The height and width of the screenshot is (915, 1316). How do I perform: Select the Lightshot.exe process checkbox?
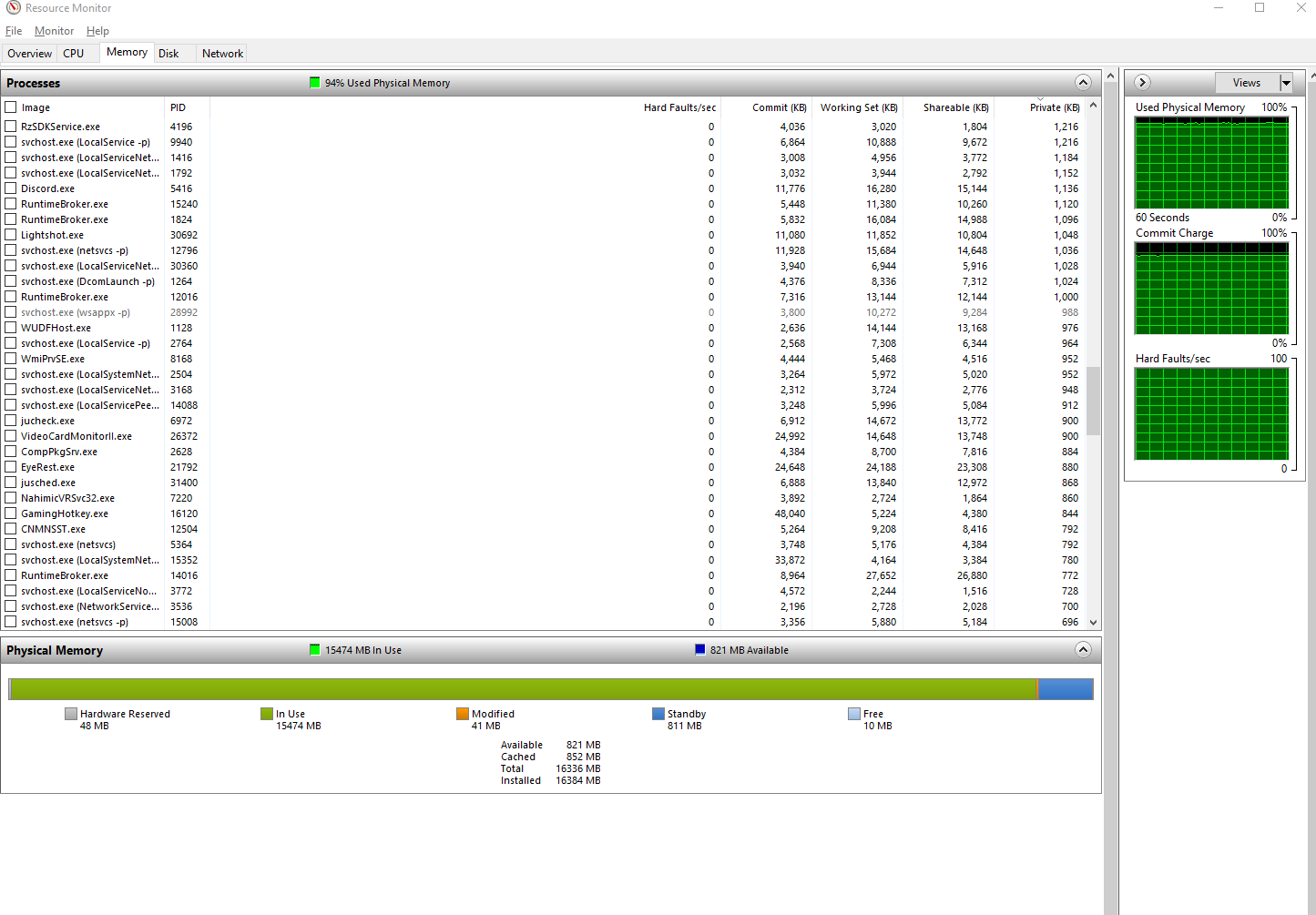11,235
